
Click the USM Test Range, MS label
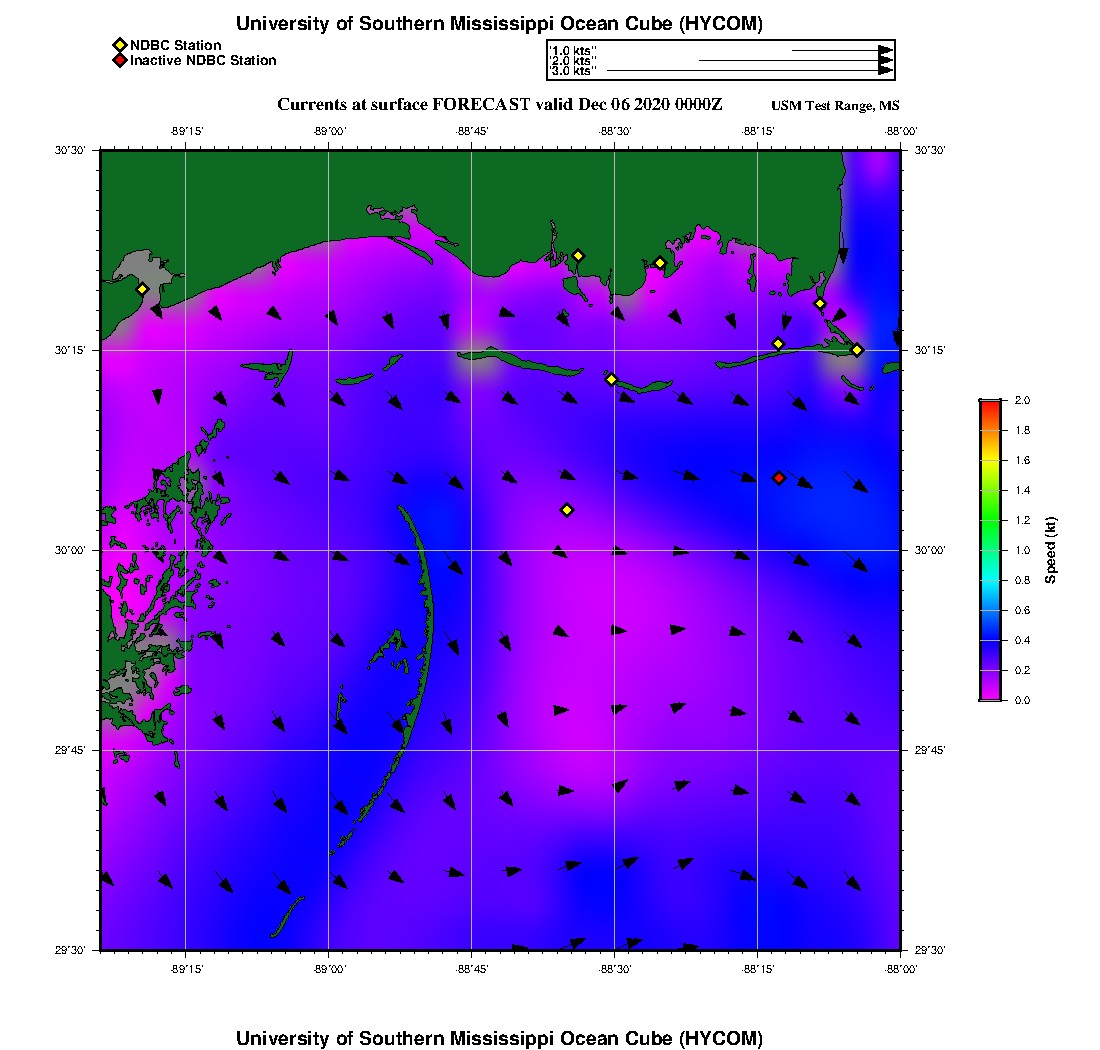click(835, 105)
